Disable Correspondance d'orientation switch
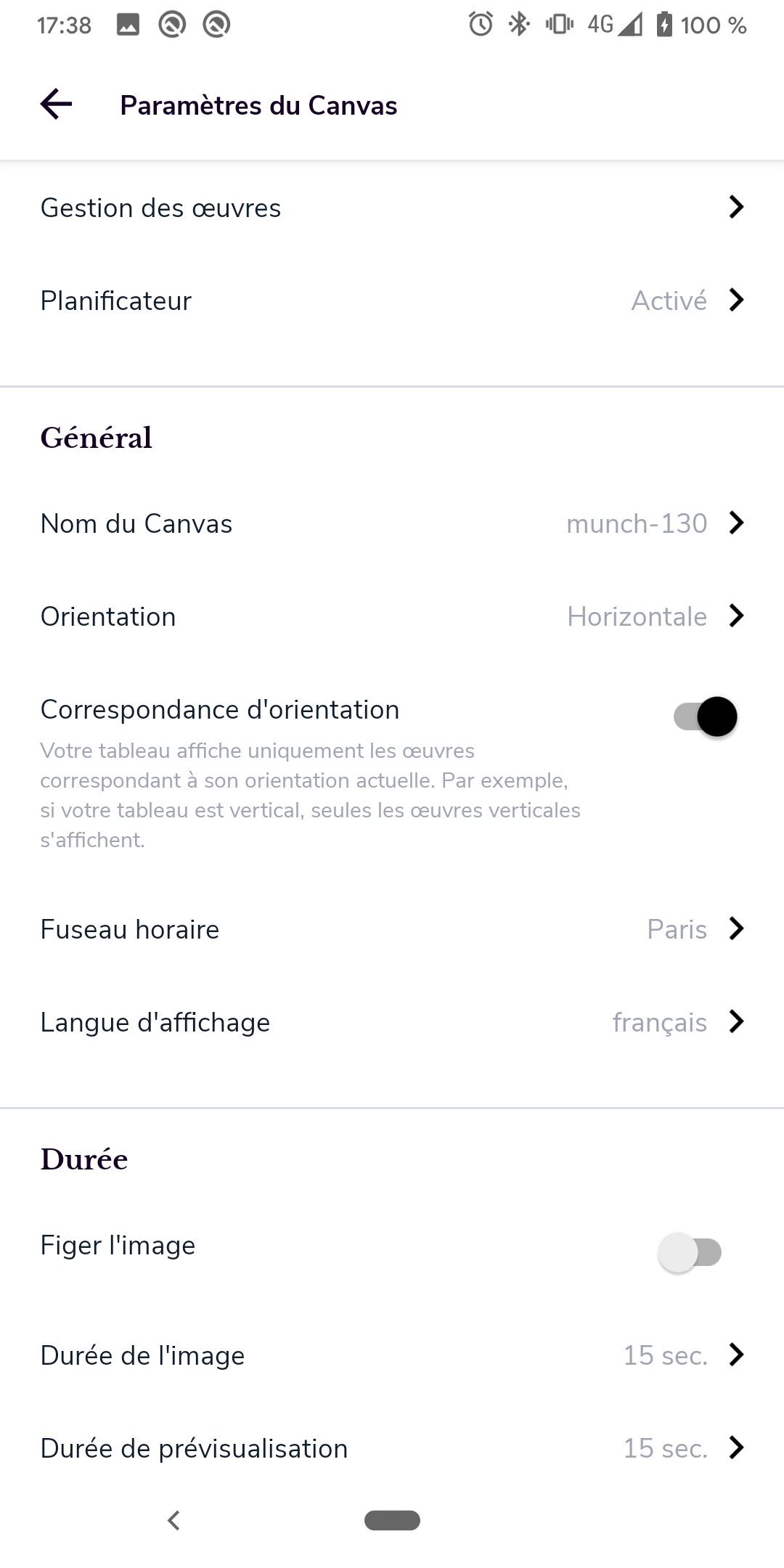The image size is (784, 1568). 706,716
